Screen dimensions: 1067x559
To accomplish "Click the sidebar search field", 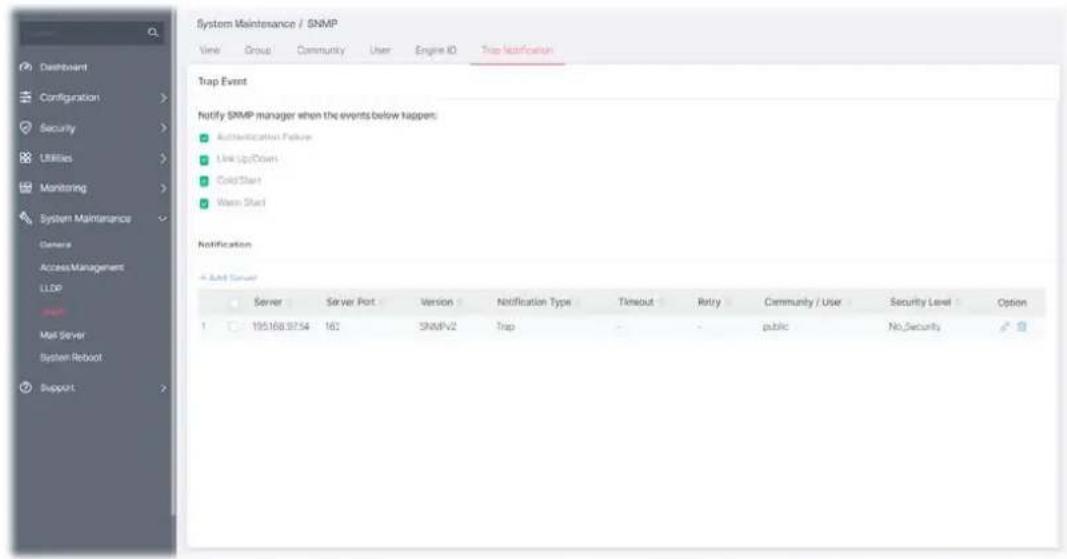I will click(91, 32).
